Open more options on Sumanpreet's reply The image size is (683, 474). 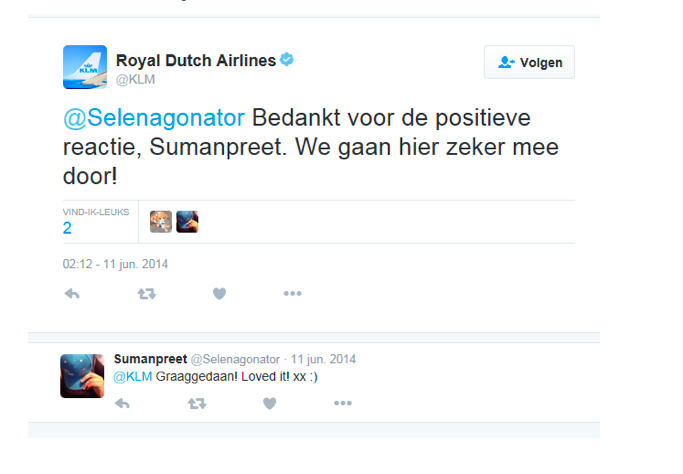click(x=343, y=404)
